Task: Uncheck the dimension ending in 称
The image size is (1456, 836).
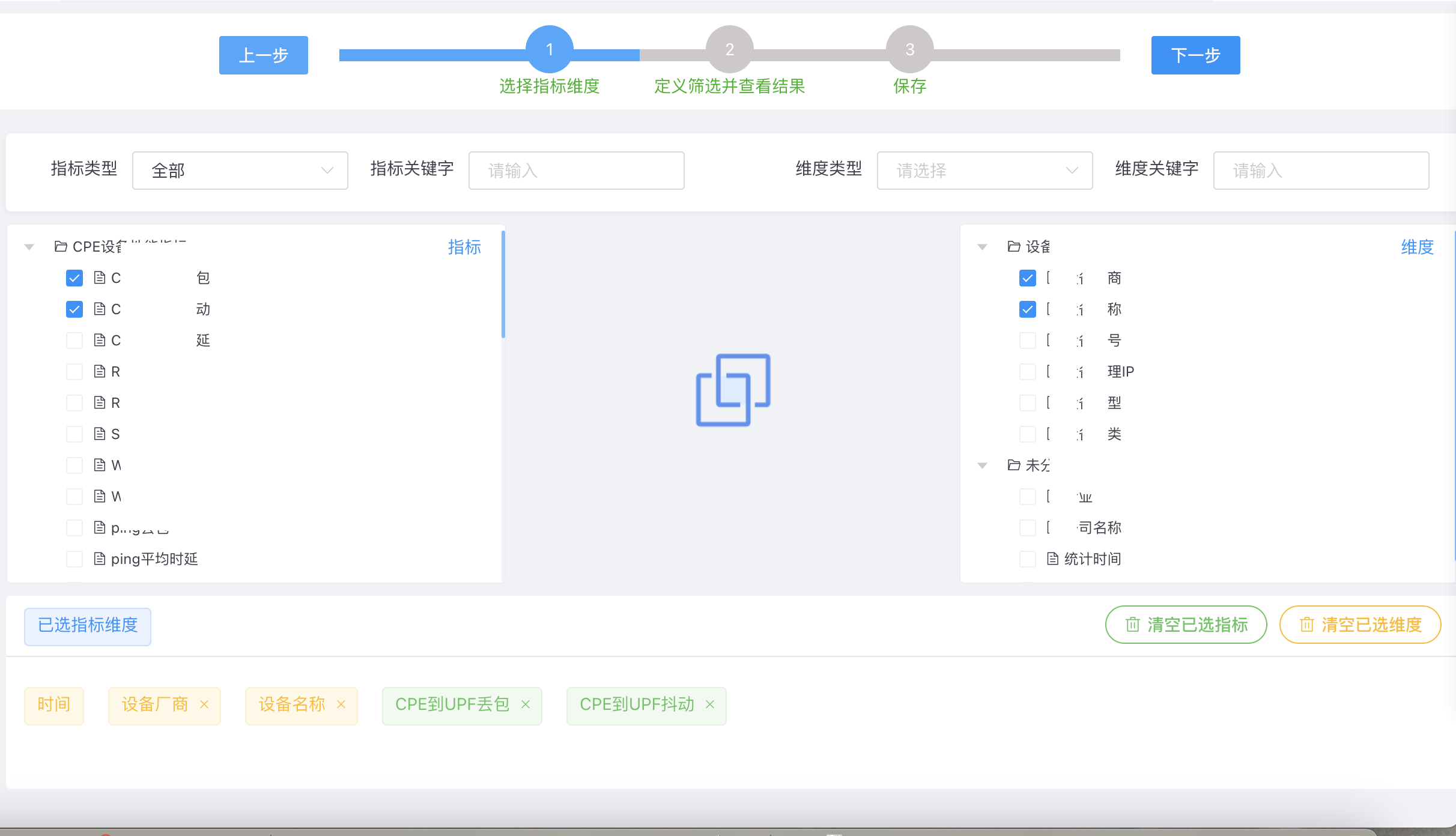Action: (x=1028, y=309)
